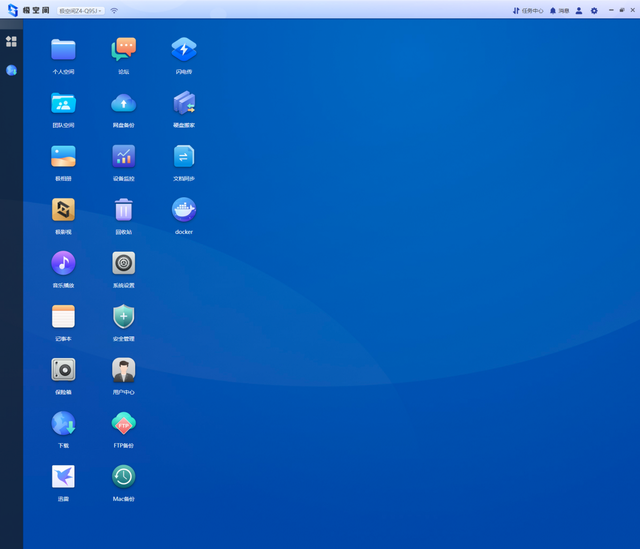Open 极相册 photo album app
The image size is (640, 549).
(x=63, y=156)
